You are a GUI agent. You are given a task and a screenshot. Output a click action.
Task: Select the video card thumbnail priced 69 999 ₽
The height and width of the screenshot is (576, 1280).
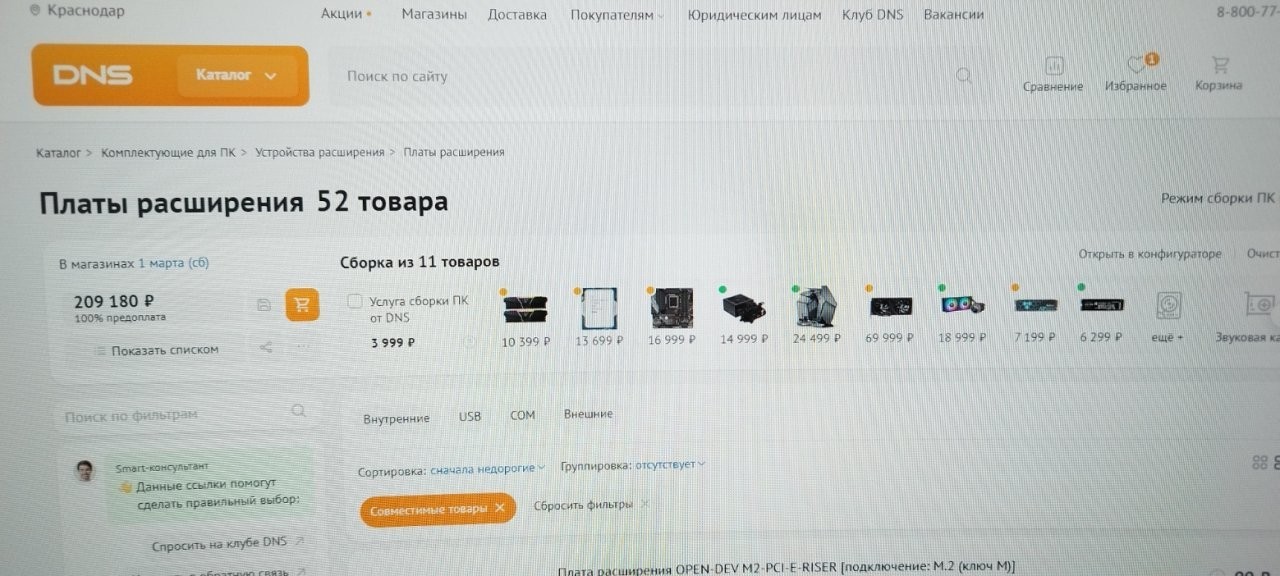coord(890,305)
